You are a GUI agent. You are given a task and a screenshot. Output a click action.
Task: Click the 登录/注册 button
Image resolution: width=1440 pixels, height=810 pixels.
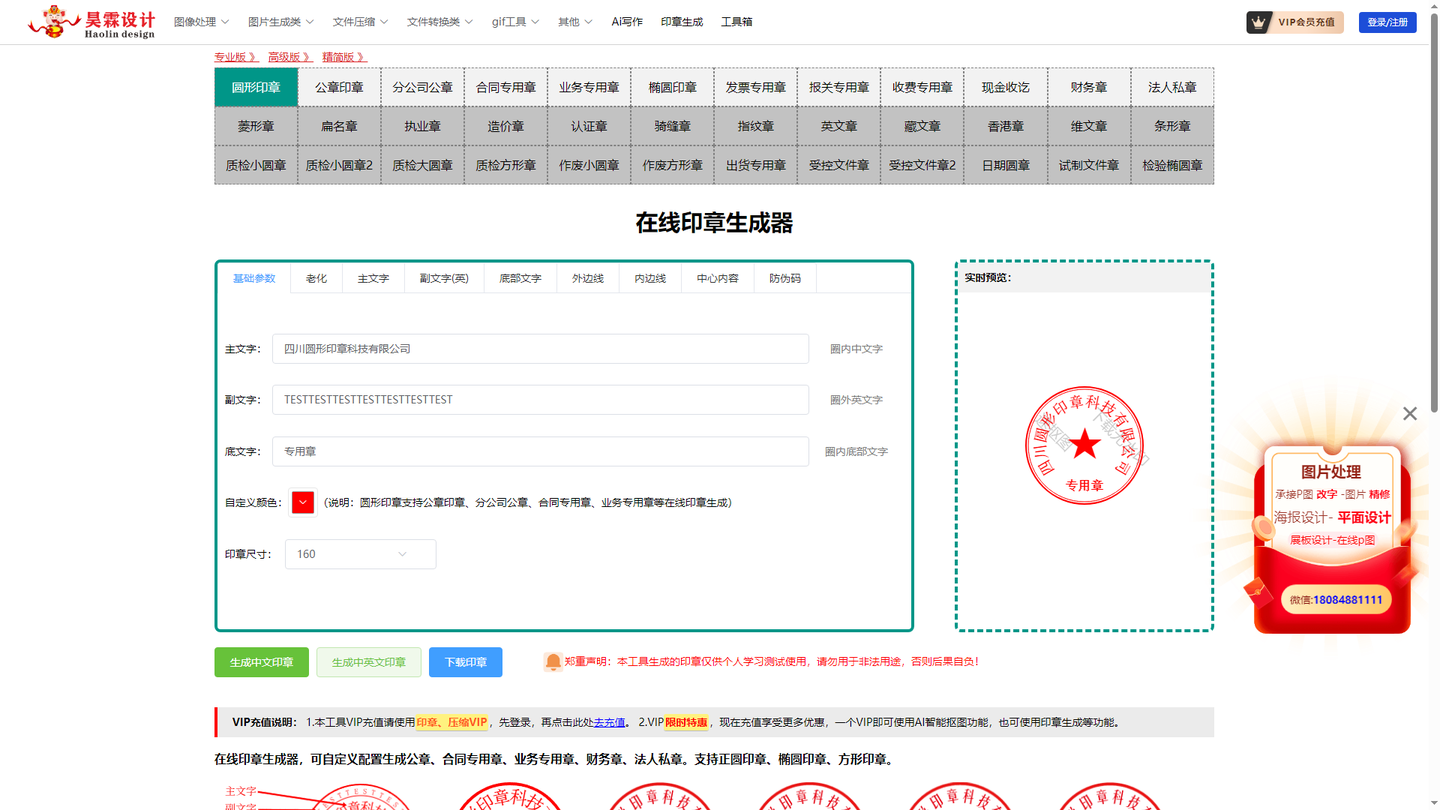click(1388, 22)
